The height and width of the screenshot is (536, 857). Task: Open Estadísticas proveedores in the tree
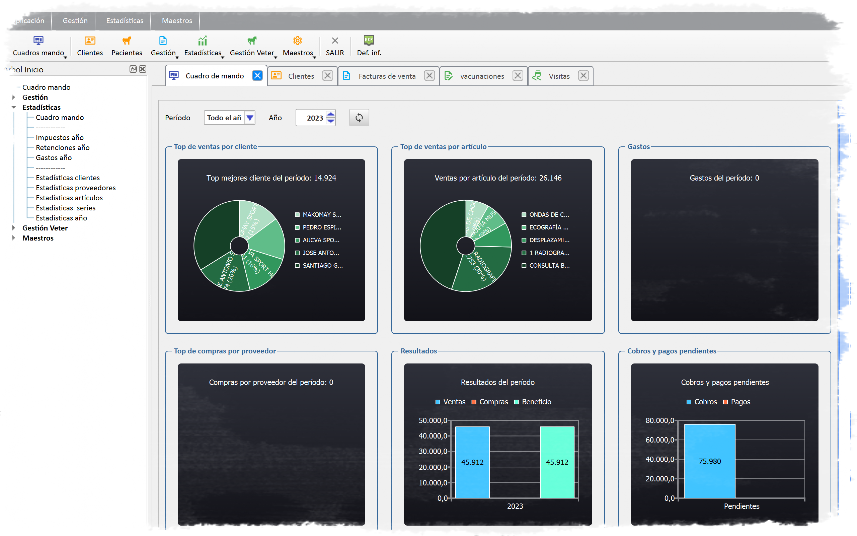point(75,187)
